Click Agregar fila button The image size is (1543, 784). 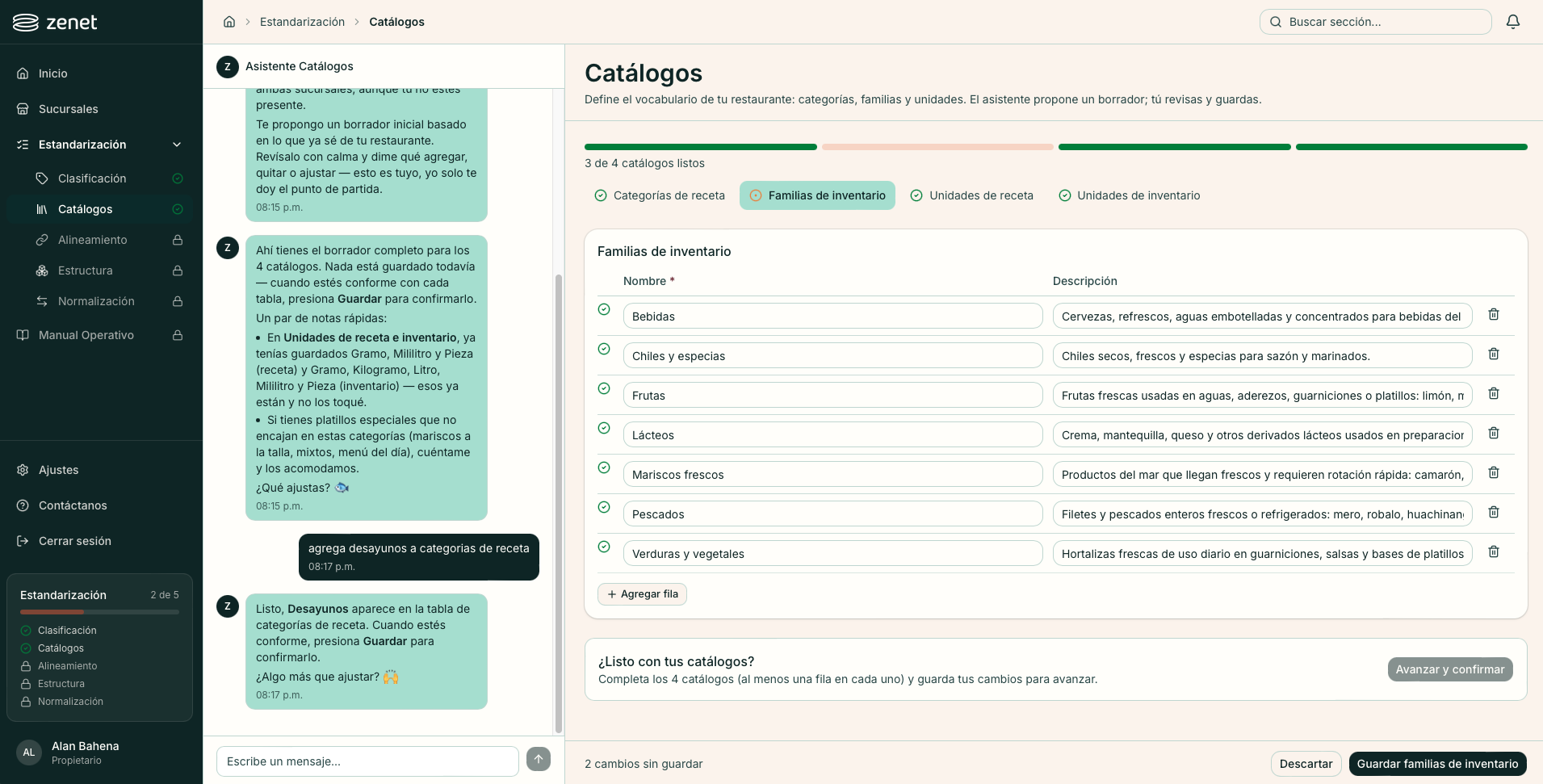coord(643,594)
